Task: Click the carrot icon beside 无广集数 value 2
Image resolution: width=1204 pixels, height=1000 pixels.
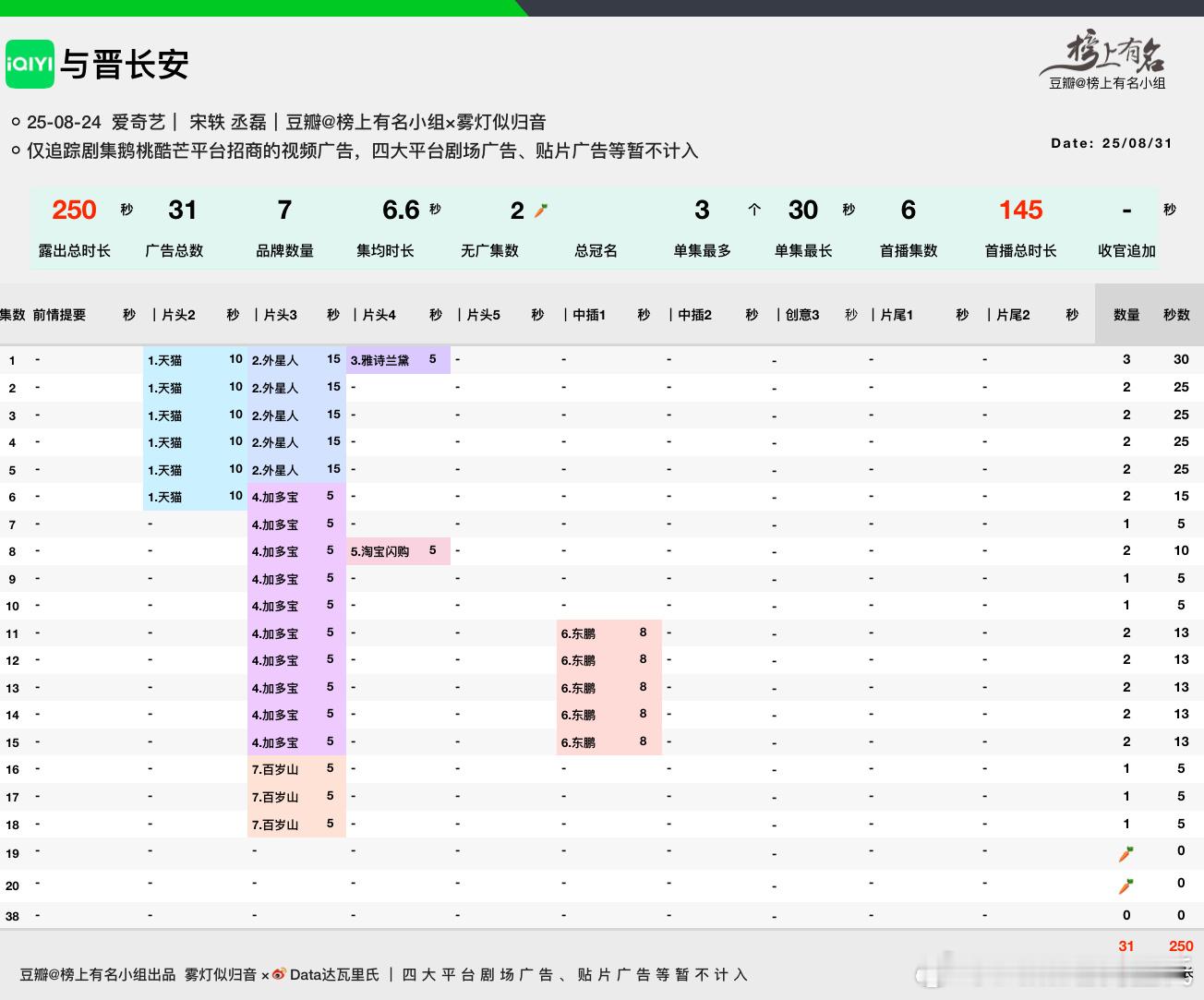Action: (540, 211)
